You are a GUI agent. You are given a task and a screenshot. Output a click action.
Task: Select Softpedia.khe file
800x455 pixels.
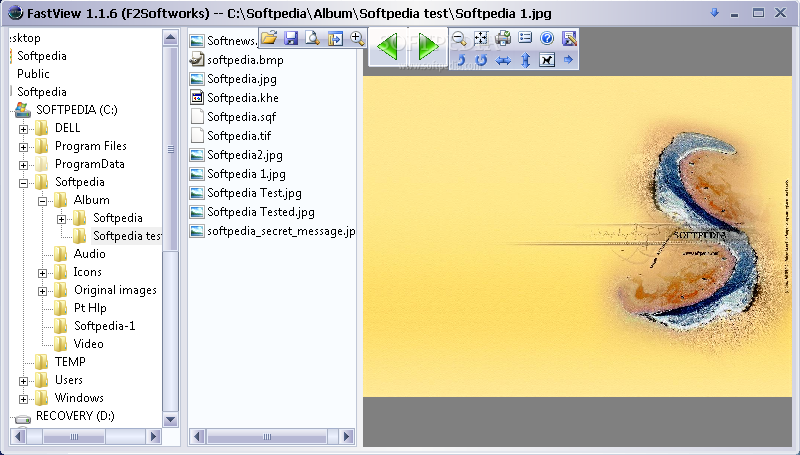[243, 97]
